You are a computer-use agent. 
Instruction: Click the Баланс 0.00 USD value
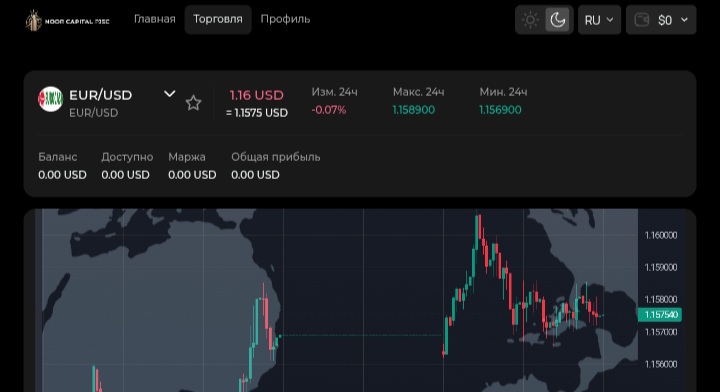click(62, 175)
